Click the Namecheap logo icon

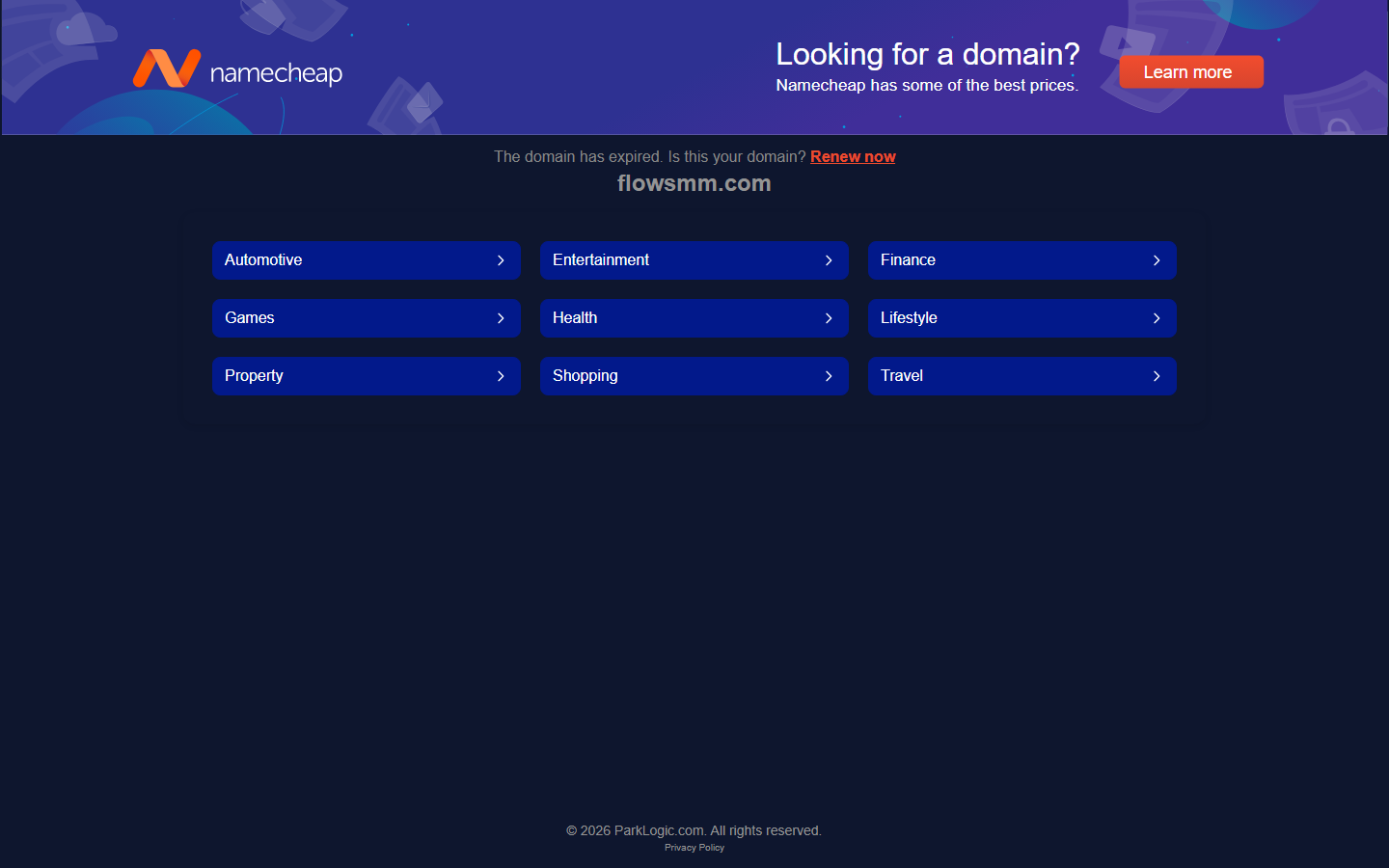(x=168, y=68)
